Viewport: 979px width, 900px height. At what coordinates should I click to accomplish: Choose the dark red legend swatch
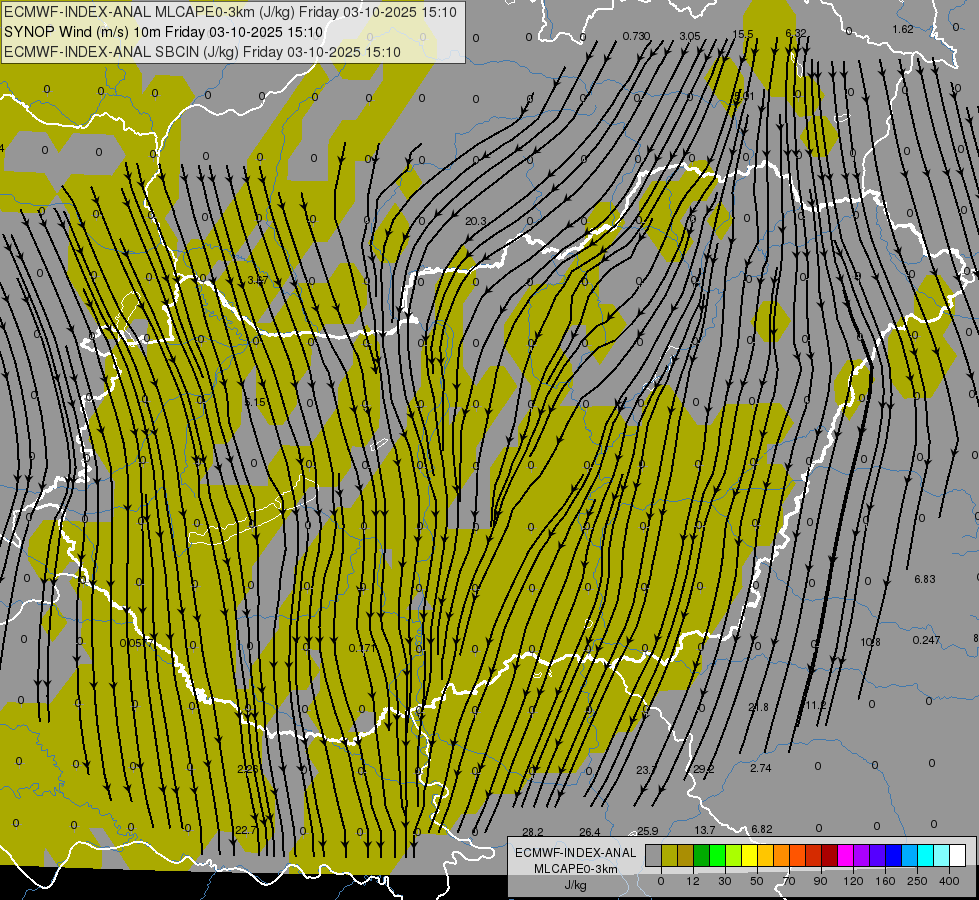tap(830, 855)
